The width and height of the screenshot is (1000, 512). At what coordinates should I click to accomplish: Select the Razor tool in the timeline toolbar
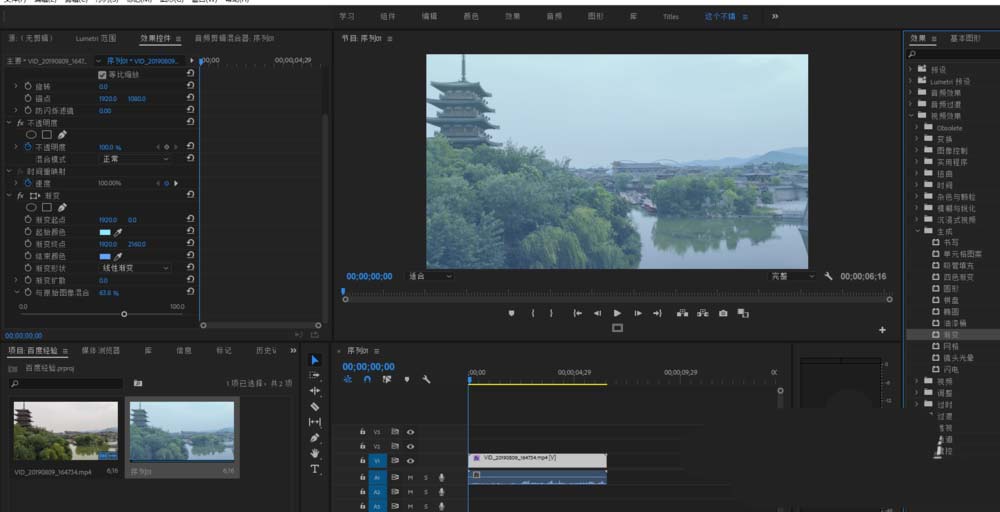pos(315,407)
